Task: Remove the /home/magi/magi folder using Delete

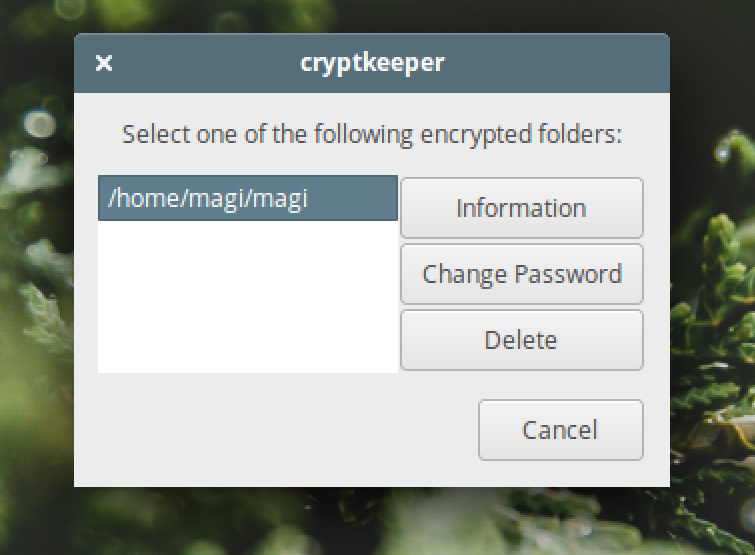Action: (521, 340)
